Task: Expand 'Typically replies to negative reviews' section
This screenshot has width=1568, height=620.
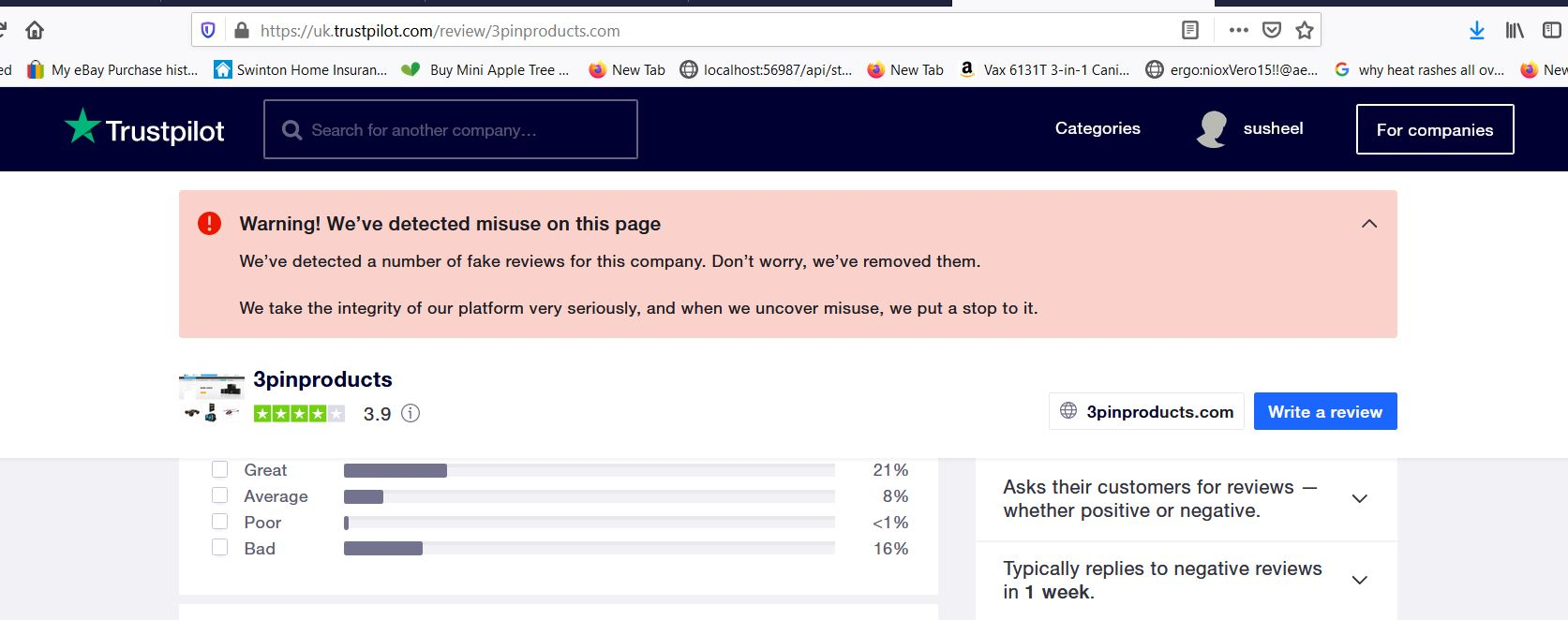Action: tap(1359, 581)
